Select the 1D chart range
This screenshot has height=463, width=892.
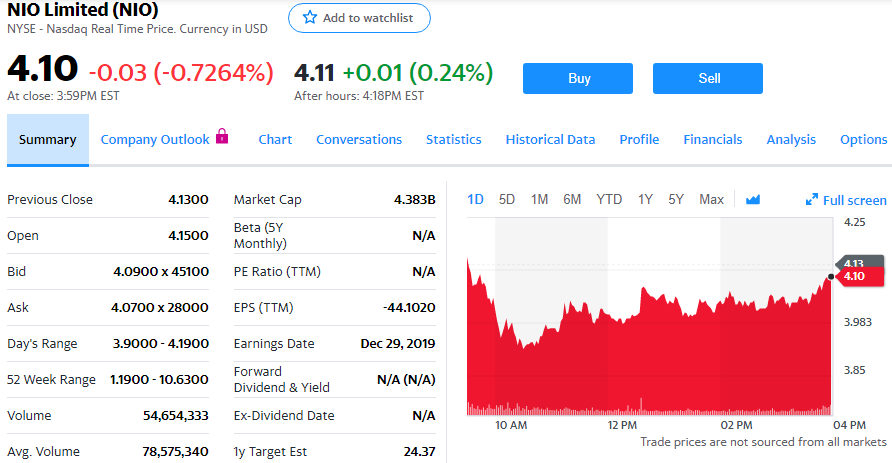point(475,199)
